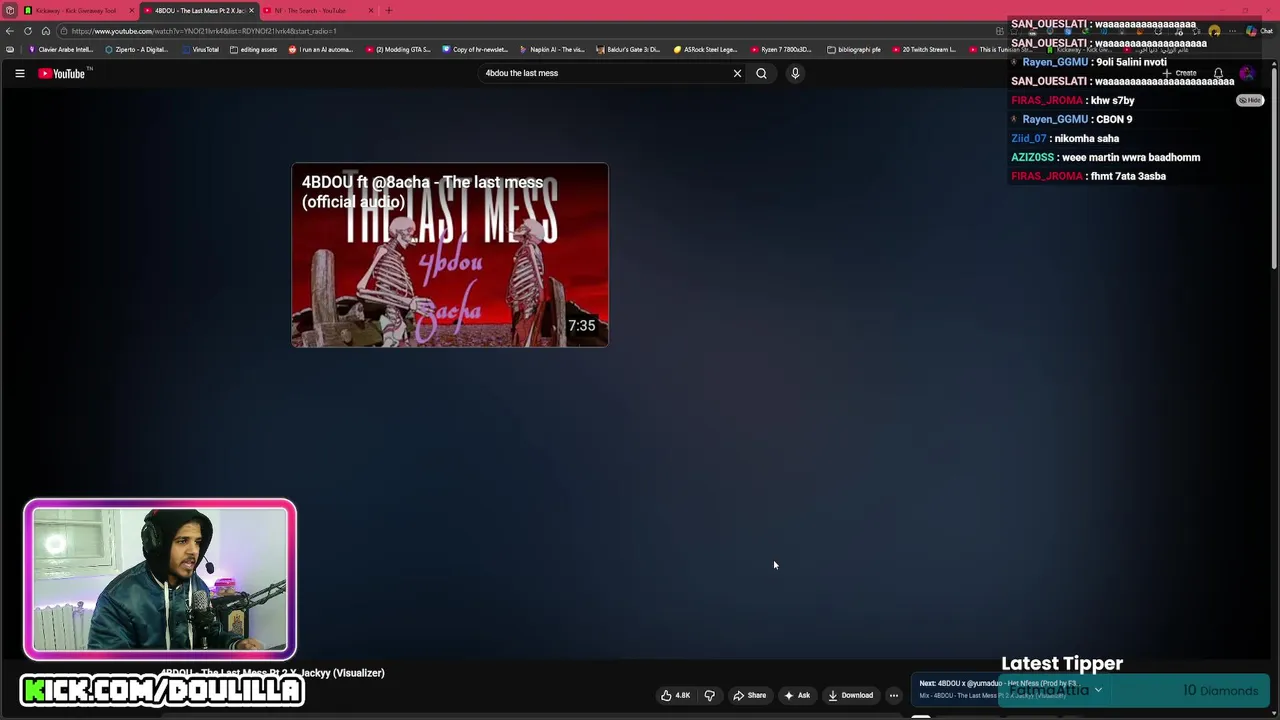Like the video with thumbs-up 4.8K
Screen dimensions: 1280x720
tap(676, 695)
